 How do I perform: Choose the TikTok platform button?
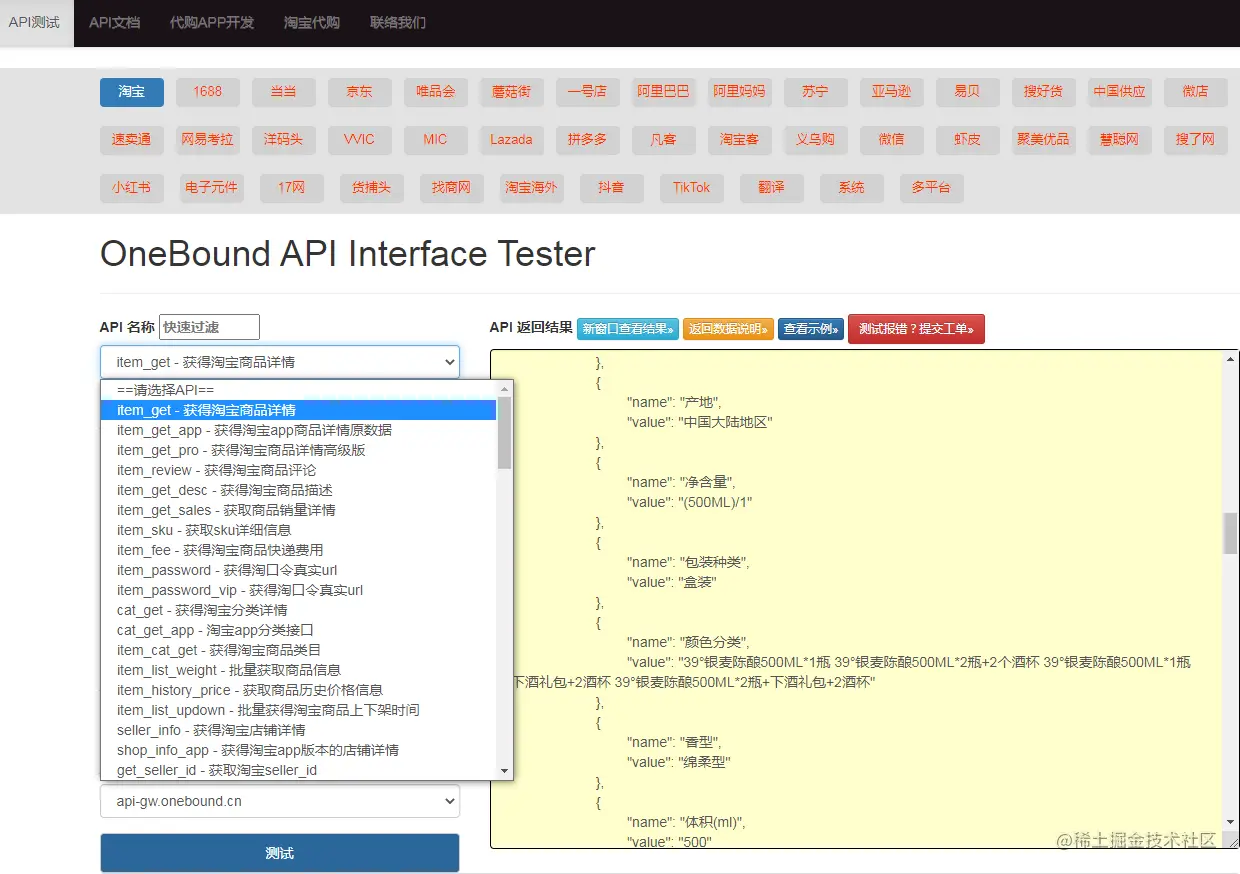(692, 188)
